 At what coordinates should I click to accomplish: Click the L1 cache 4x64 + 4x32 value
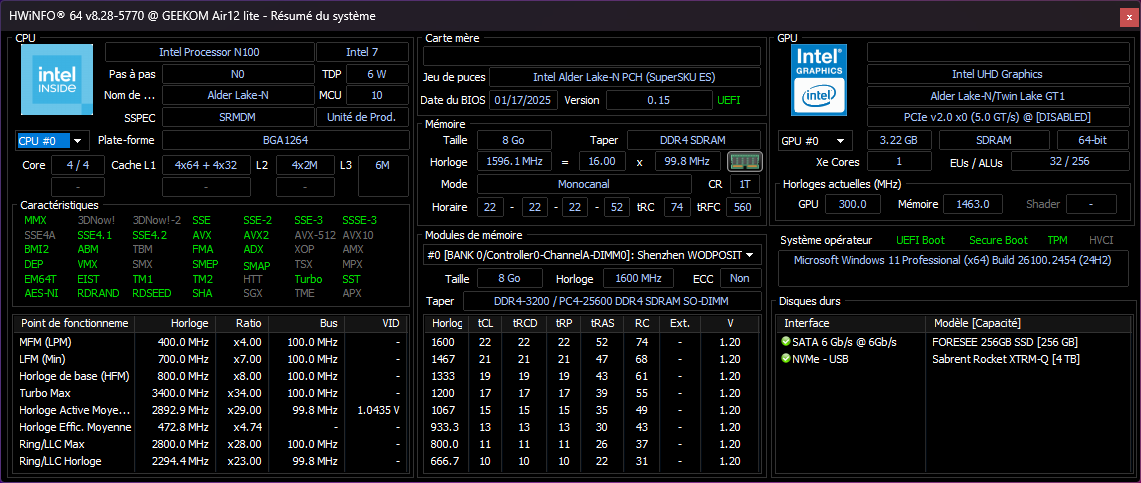tap(206, 165)
